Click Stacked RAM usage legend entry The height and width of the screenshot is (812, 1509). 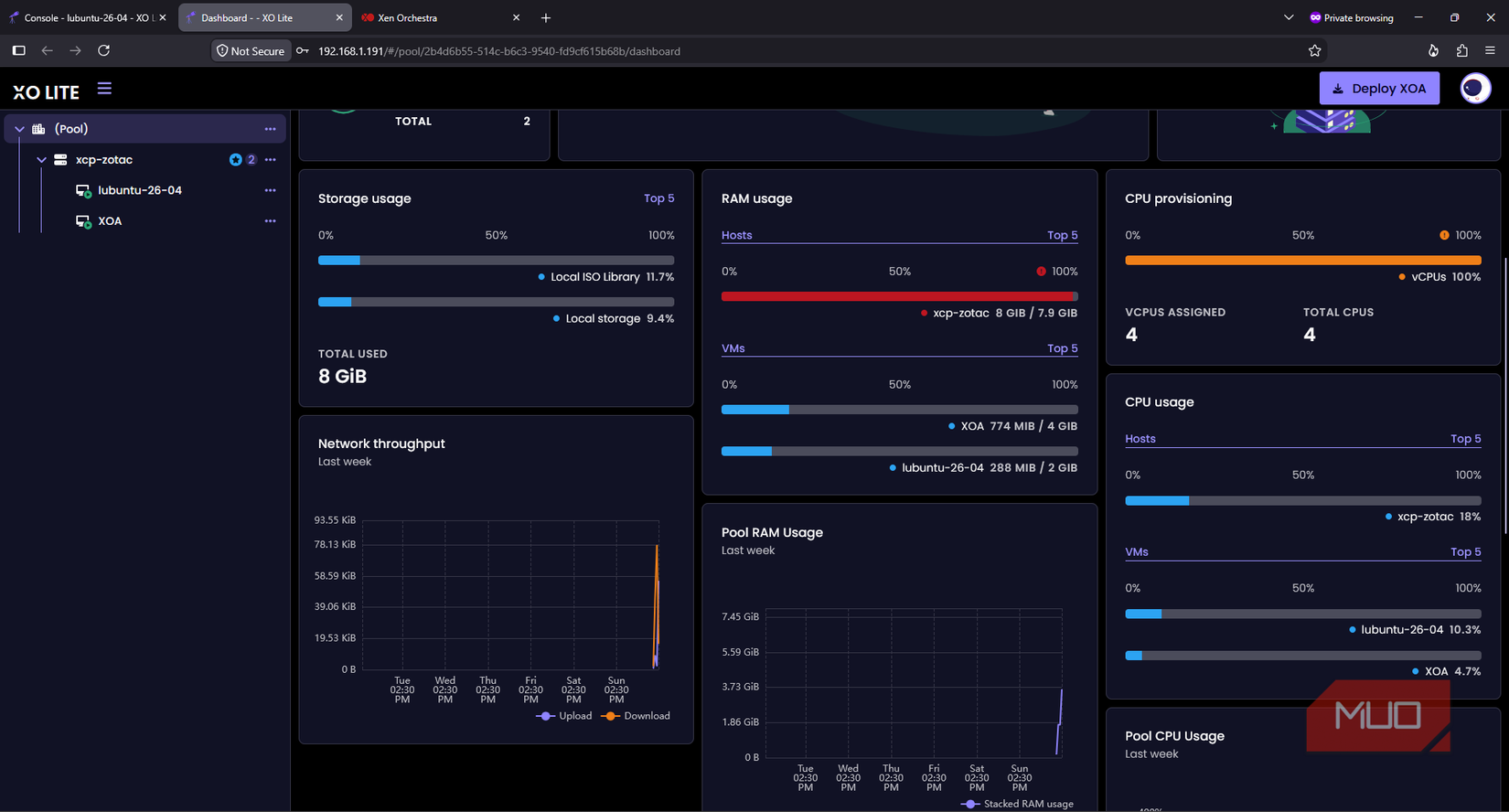[x=1017, y=804]
